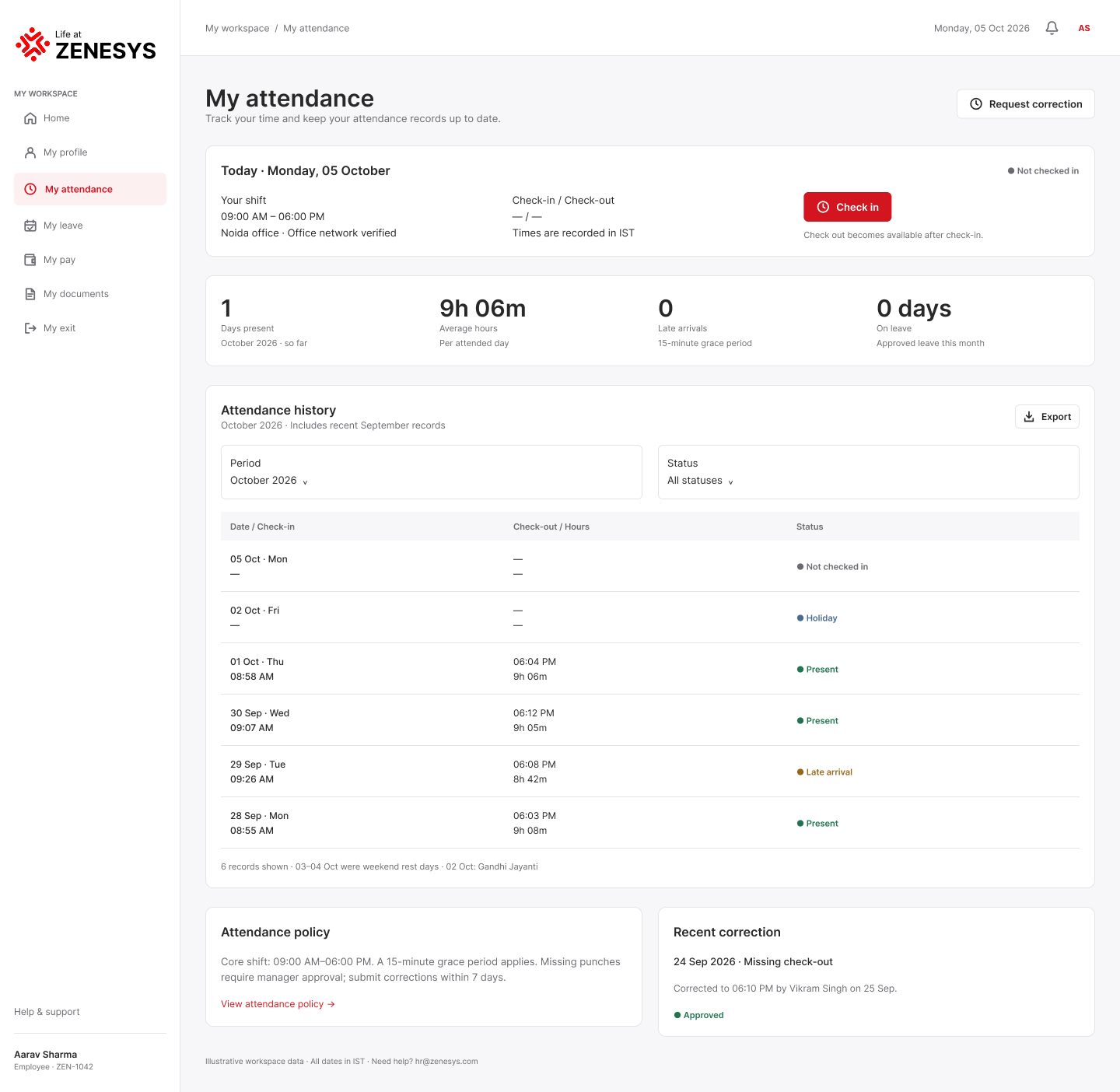Click the red Check in button

tap(847, 207)
